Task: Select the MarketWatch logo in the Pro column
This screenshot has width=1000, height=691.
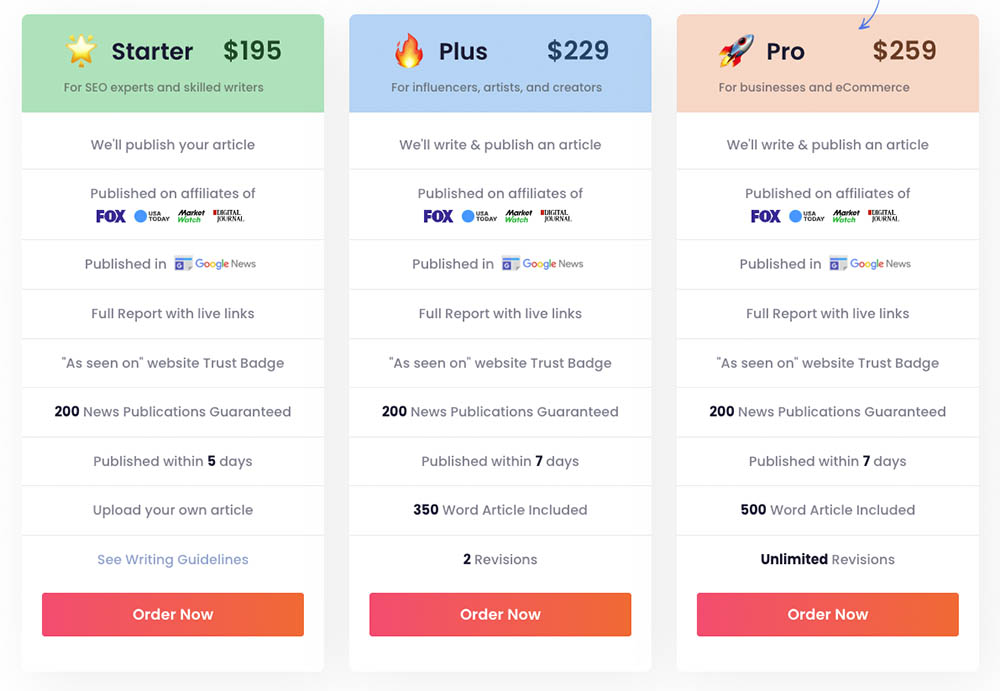Action: point(846,215)
